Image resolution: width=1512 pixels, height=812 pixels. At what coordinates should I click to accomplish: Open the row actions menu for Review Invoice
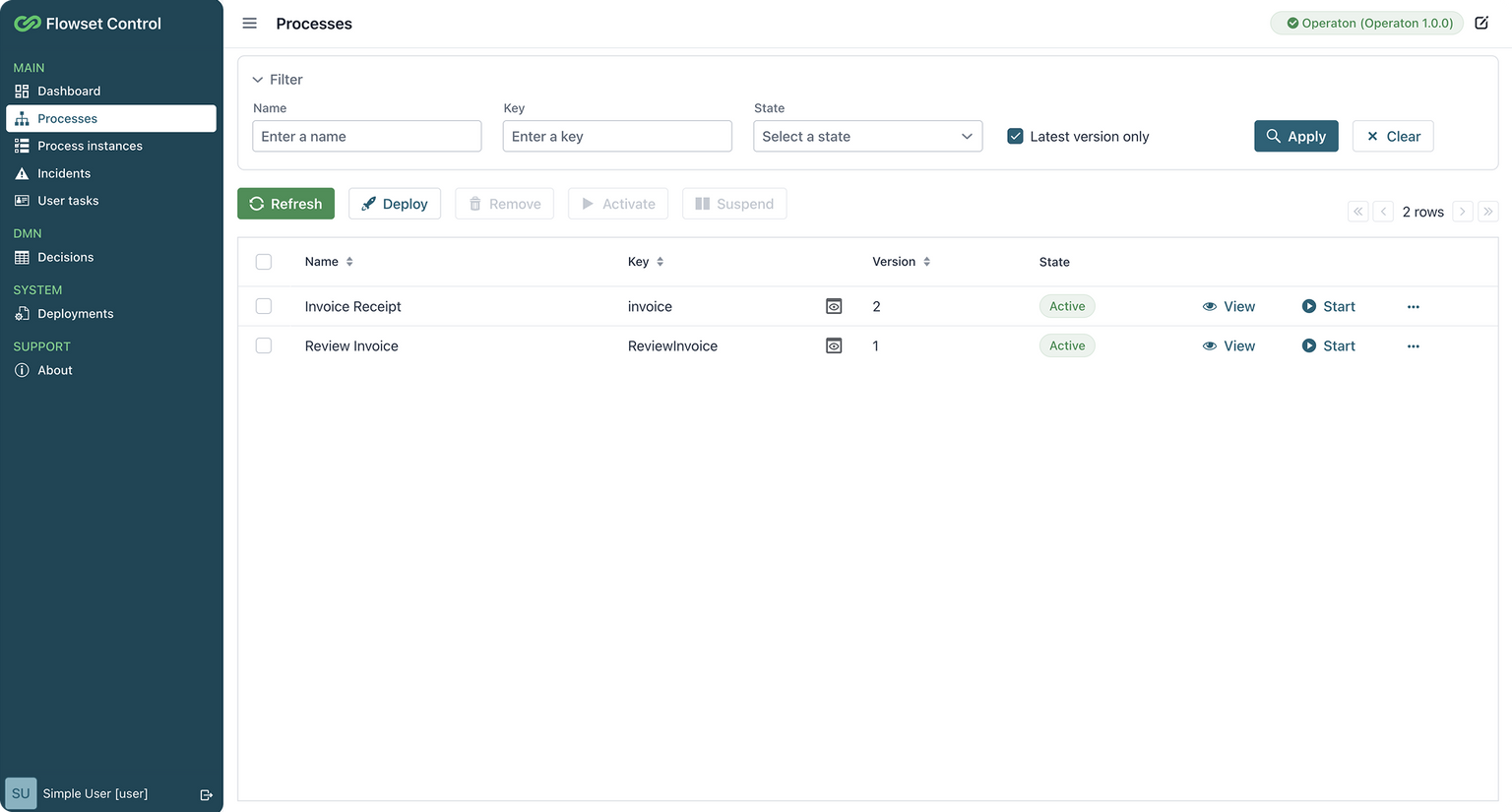click(1414, 345)
